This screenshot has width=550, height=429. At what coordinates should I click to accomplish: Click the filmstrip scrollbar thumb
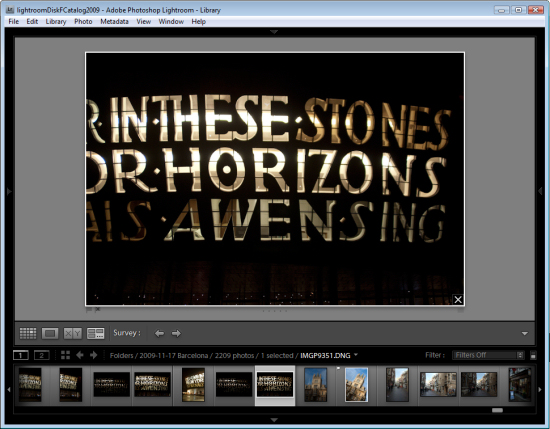(x=497, y=410)
